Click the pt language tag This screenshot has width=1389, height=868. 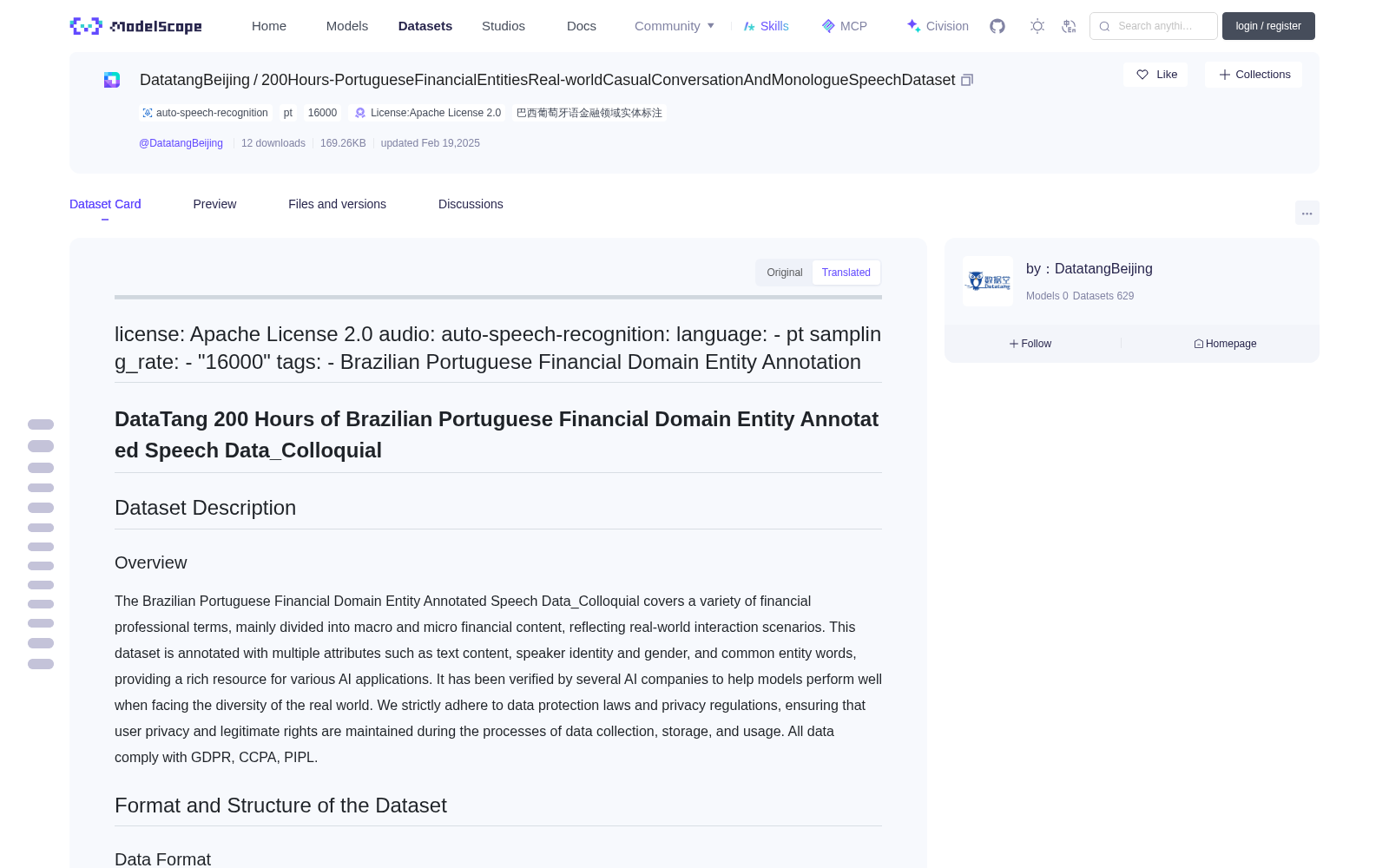(288, 113)
